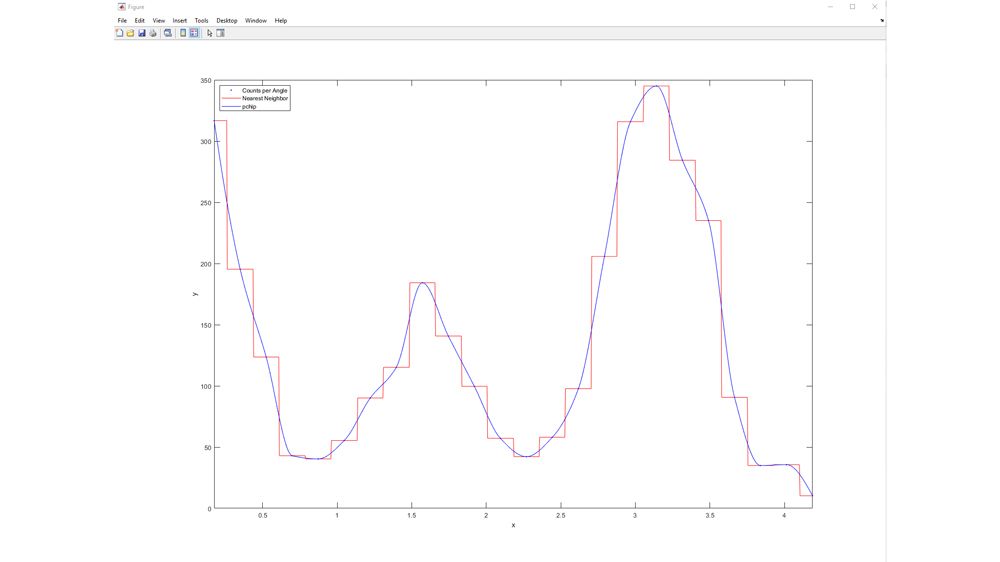Open the File menu

click(x=122, y=20)
